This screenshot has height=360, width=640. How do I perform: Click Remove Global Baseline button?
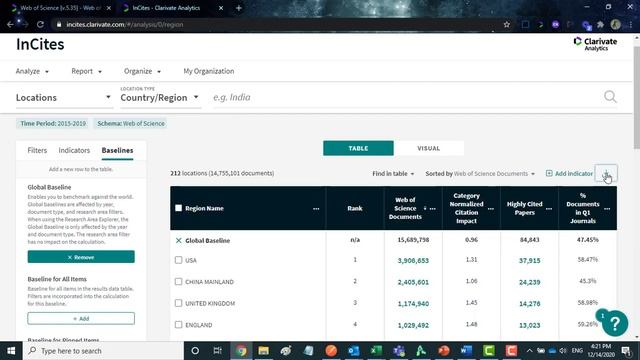tap(81, 257)
